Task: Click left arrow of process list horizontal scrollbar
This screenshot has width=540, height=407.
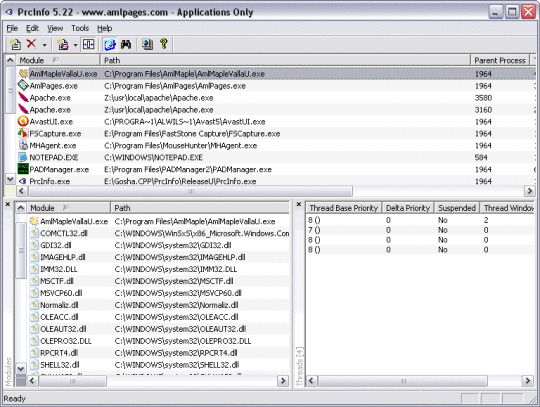Action: (x=22, y=191)
